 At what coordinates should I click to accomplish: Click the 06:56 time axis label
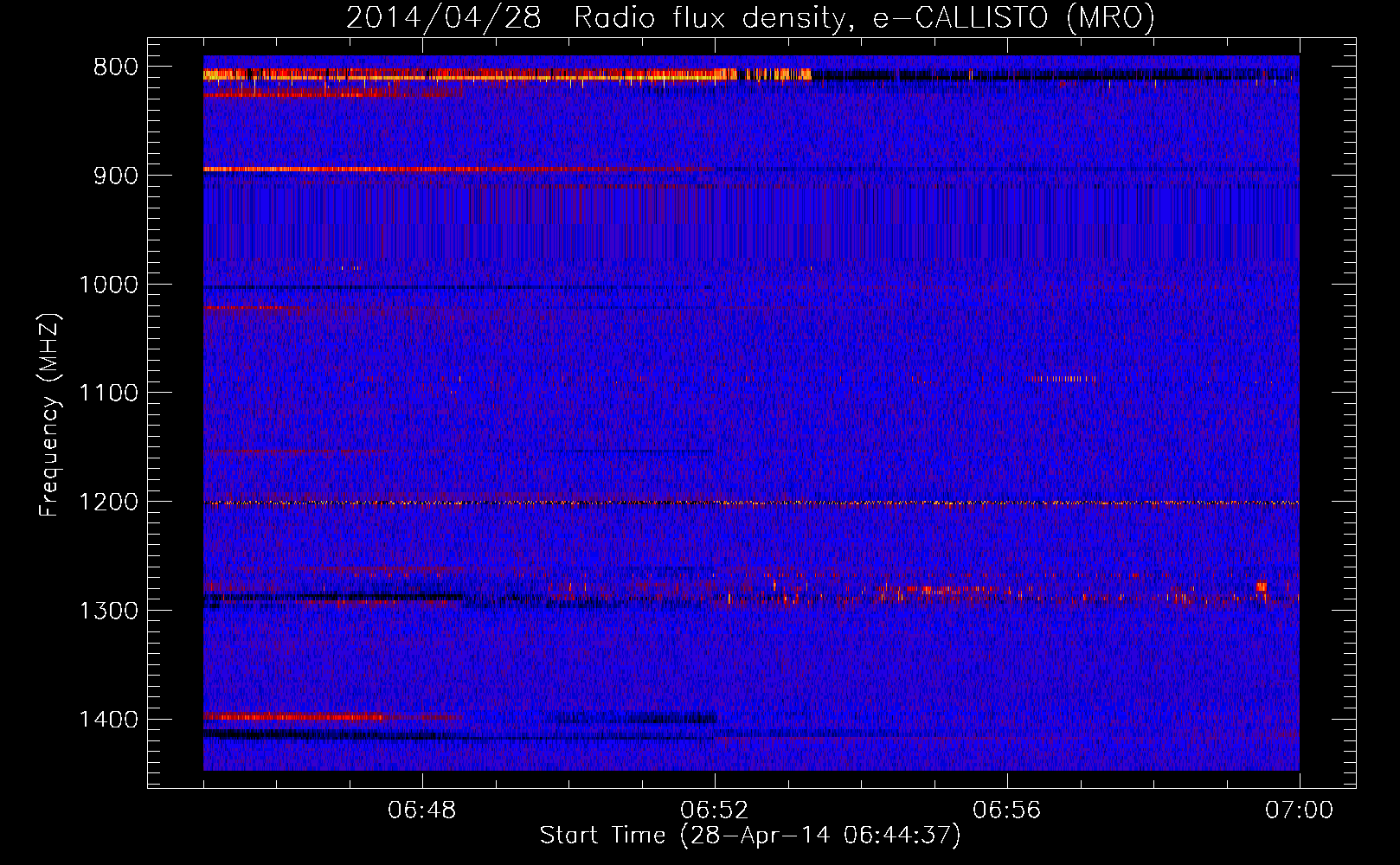[x=1007, y=811]
